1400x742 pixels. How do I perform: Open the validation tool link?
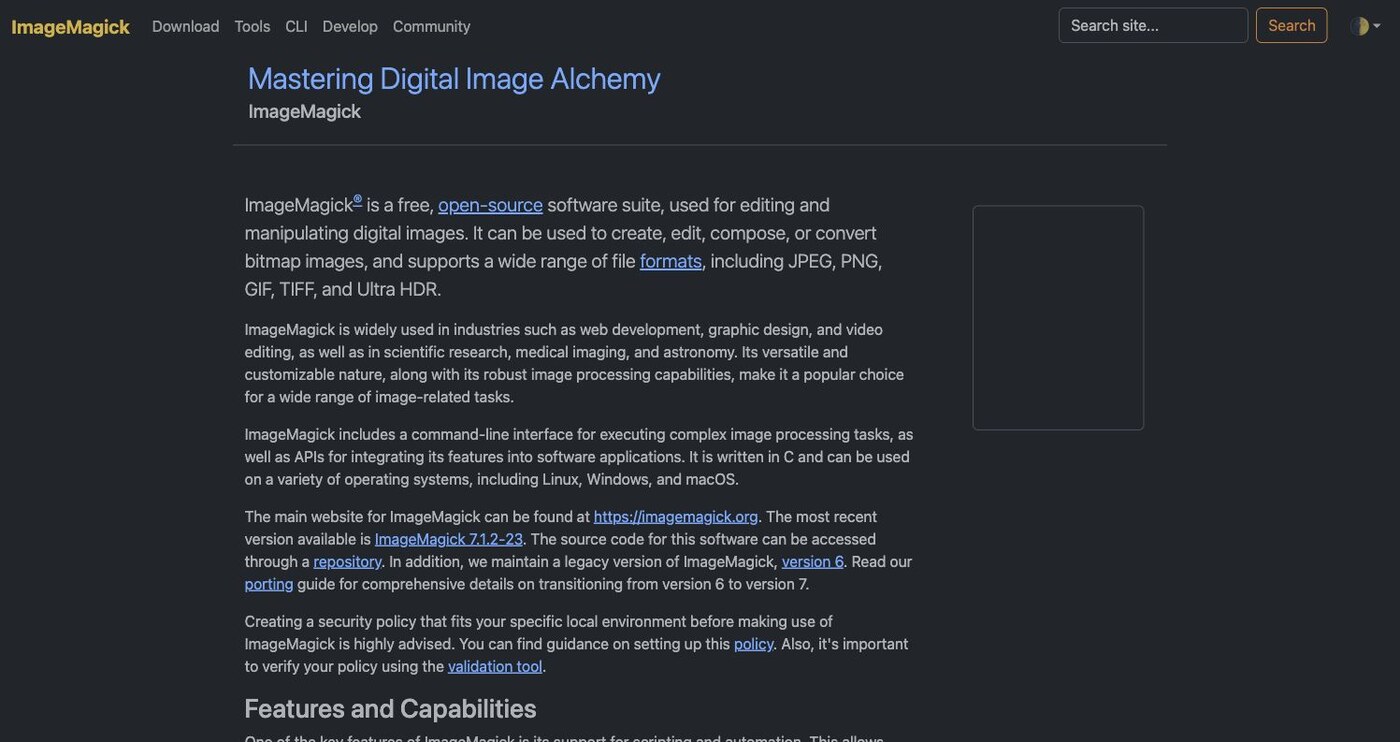pyautogui.click(x=495, y=667)
